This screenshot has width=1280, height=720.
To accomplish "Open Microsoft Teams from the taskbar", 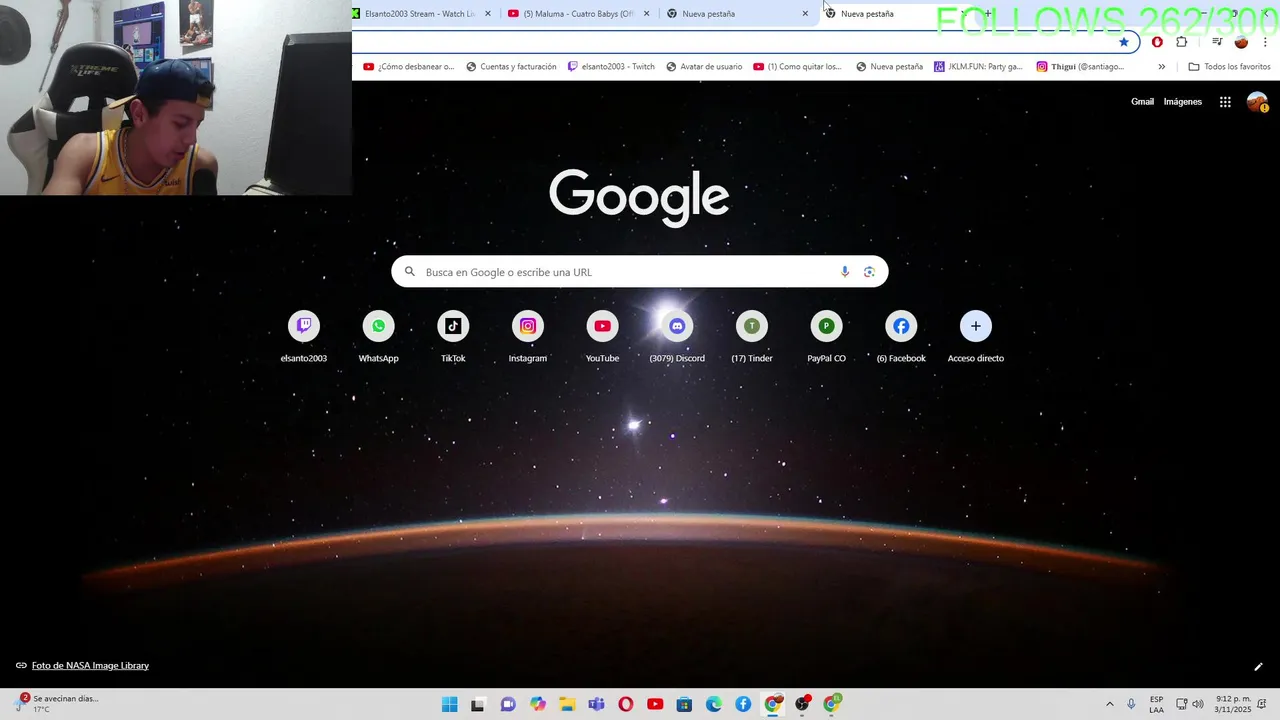I will [x=596, y=704].
